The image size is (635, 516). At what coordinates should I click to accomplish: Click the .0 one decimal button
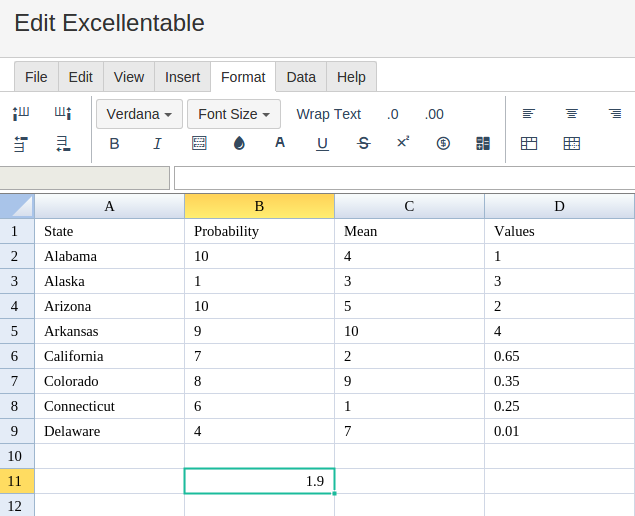tap(392, 114)
